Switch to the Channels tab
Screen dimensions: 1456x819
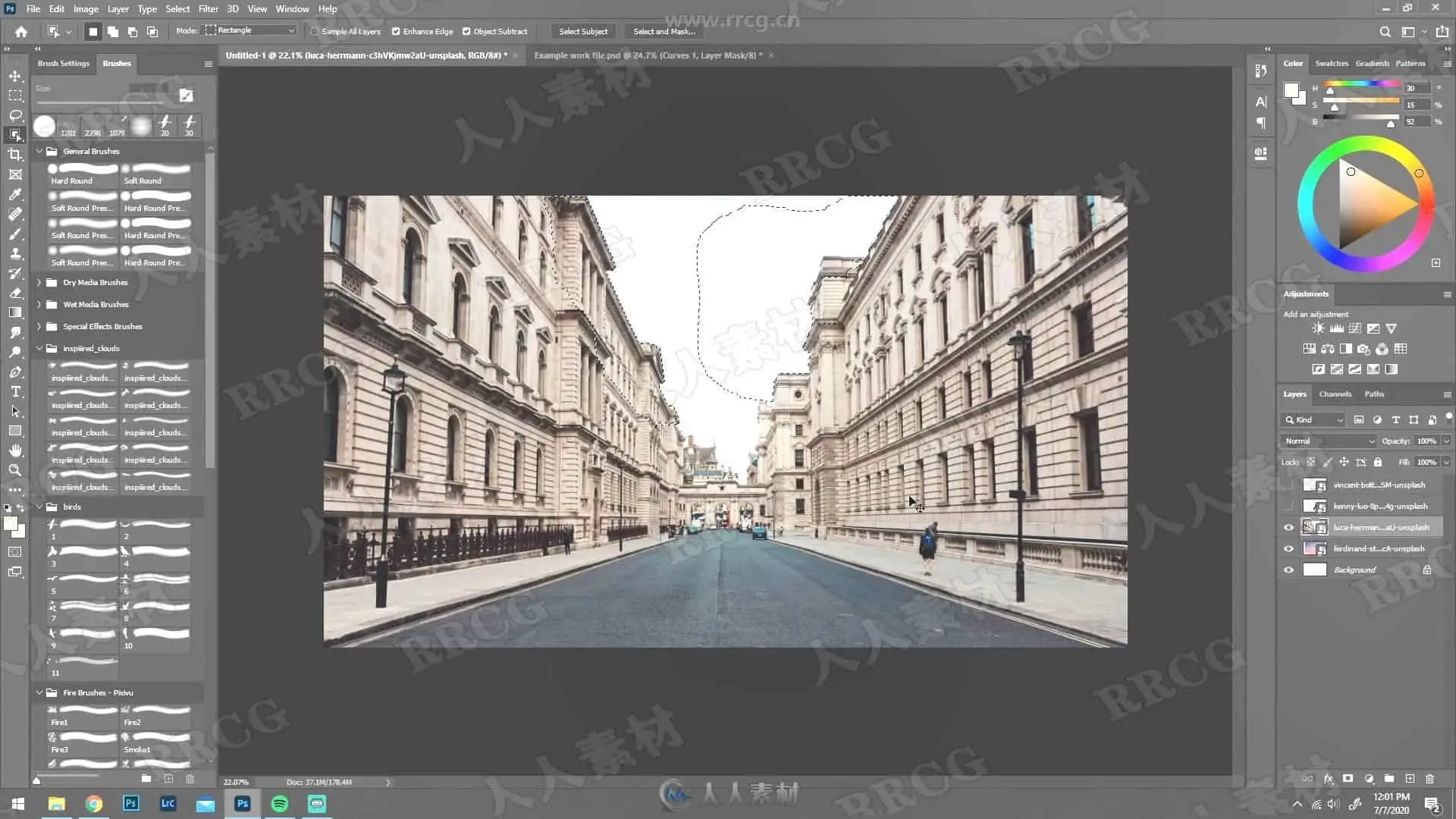coord(1335,394)
